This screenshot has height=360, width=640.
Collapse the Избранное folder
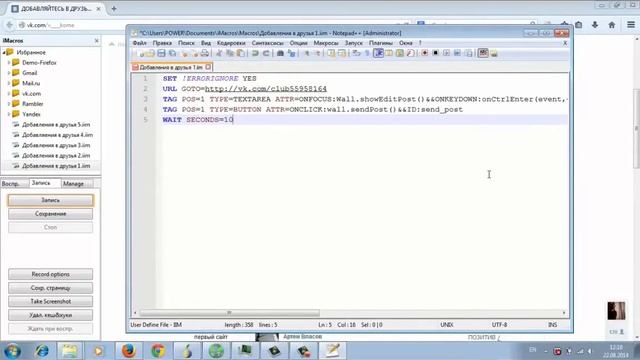click(x=4, y=52)
